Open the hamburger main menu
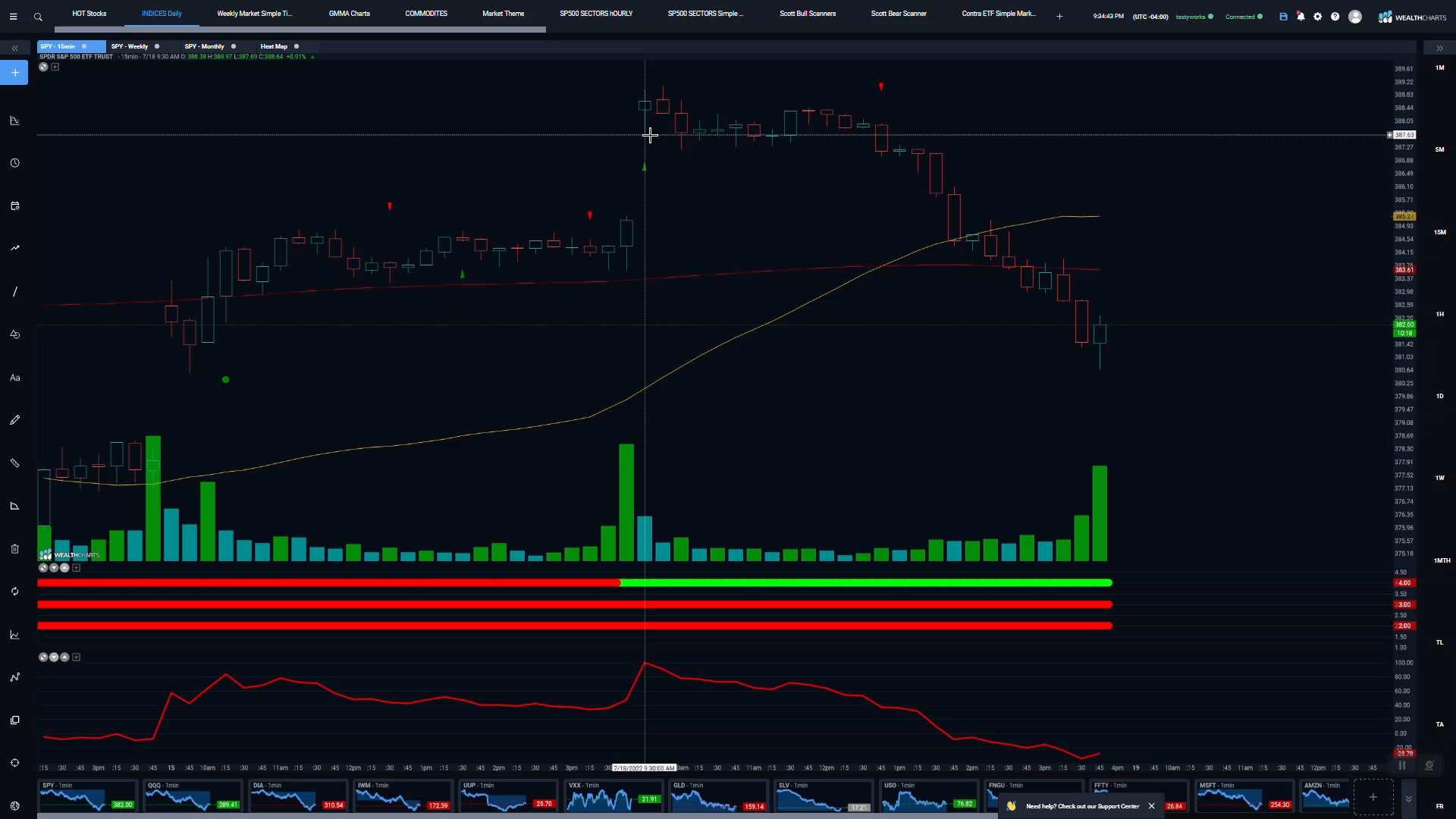 coord(13,17)
